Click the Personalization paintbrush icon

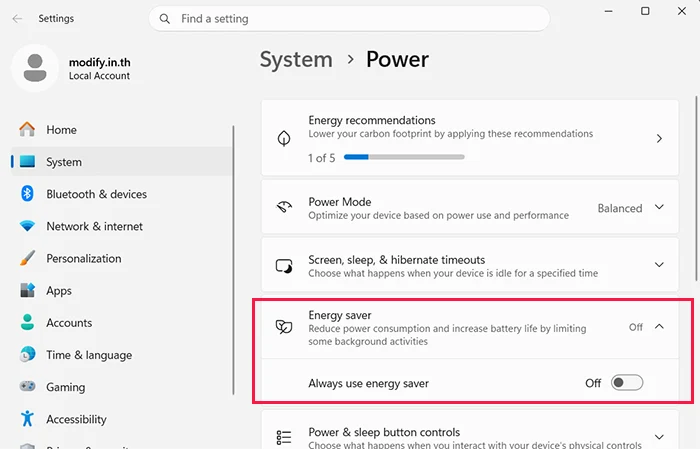(x=27, y=258)
